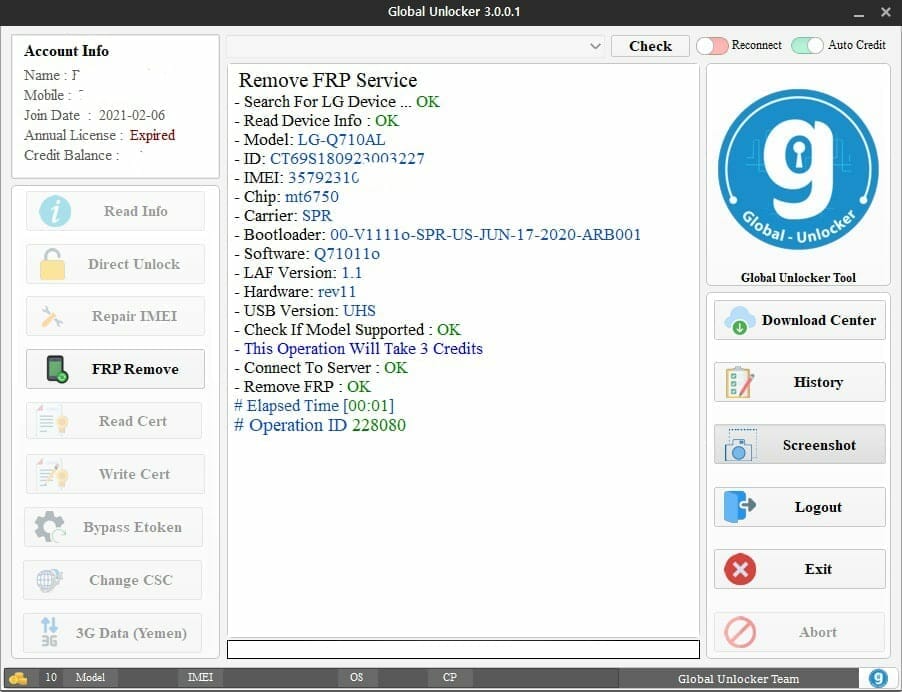Click the large Global Unlocker logo
Image resolution: width=902 pixels, height=692 pixels.
[798, 169]
